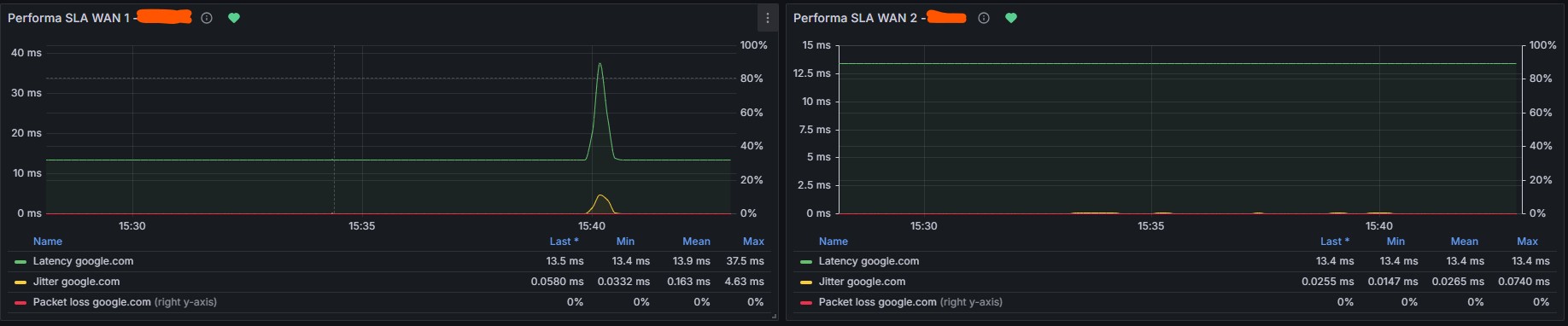This screenshot has height=326, width=1568.
Task: Click 15:30 time label on WAN 2 axis
Action: pyautogui.click(x=923, y=226)
